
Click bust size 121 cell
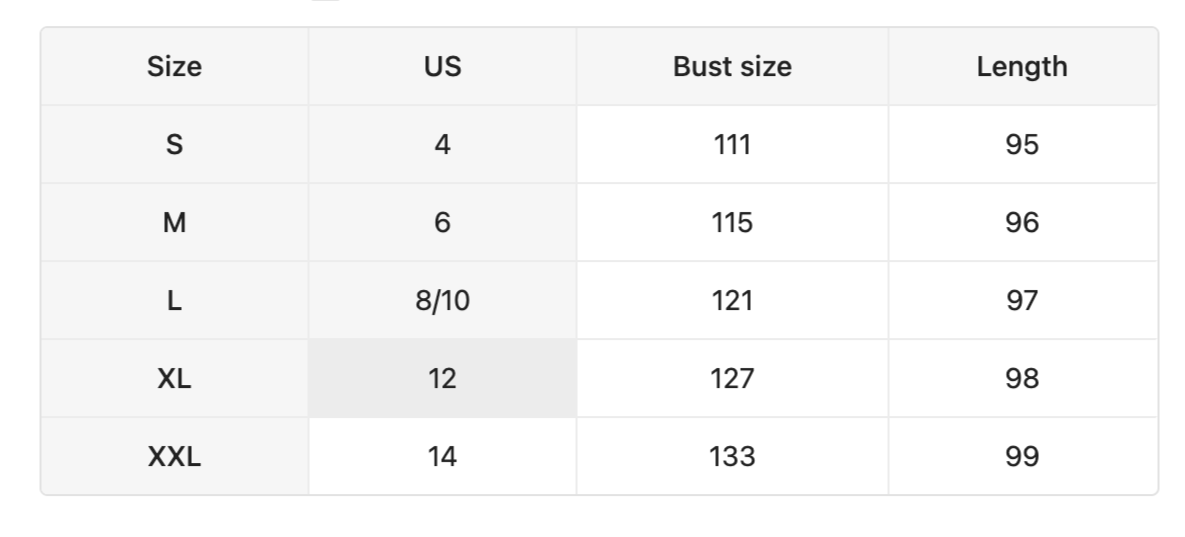click(732, 301)
